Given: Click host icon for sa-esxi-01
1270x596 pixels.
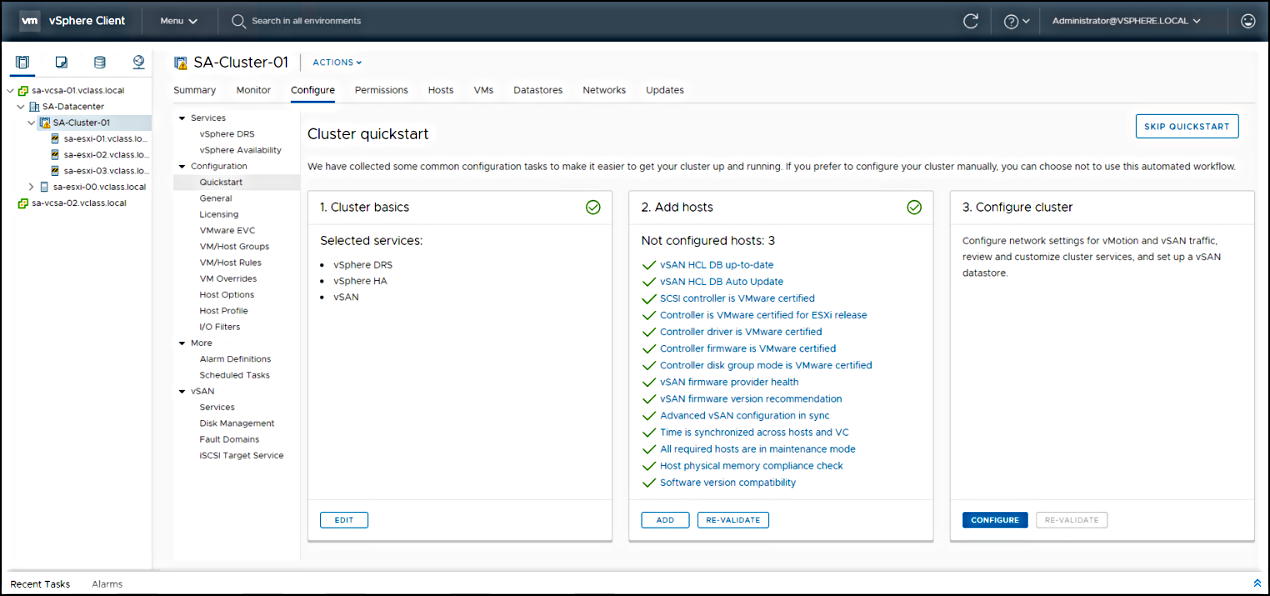Looking at the screenshot, I should click(56, 139).
